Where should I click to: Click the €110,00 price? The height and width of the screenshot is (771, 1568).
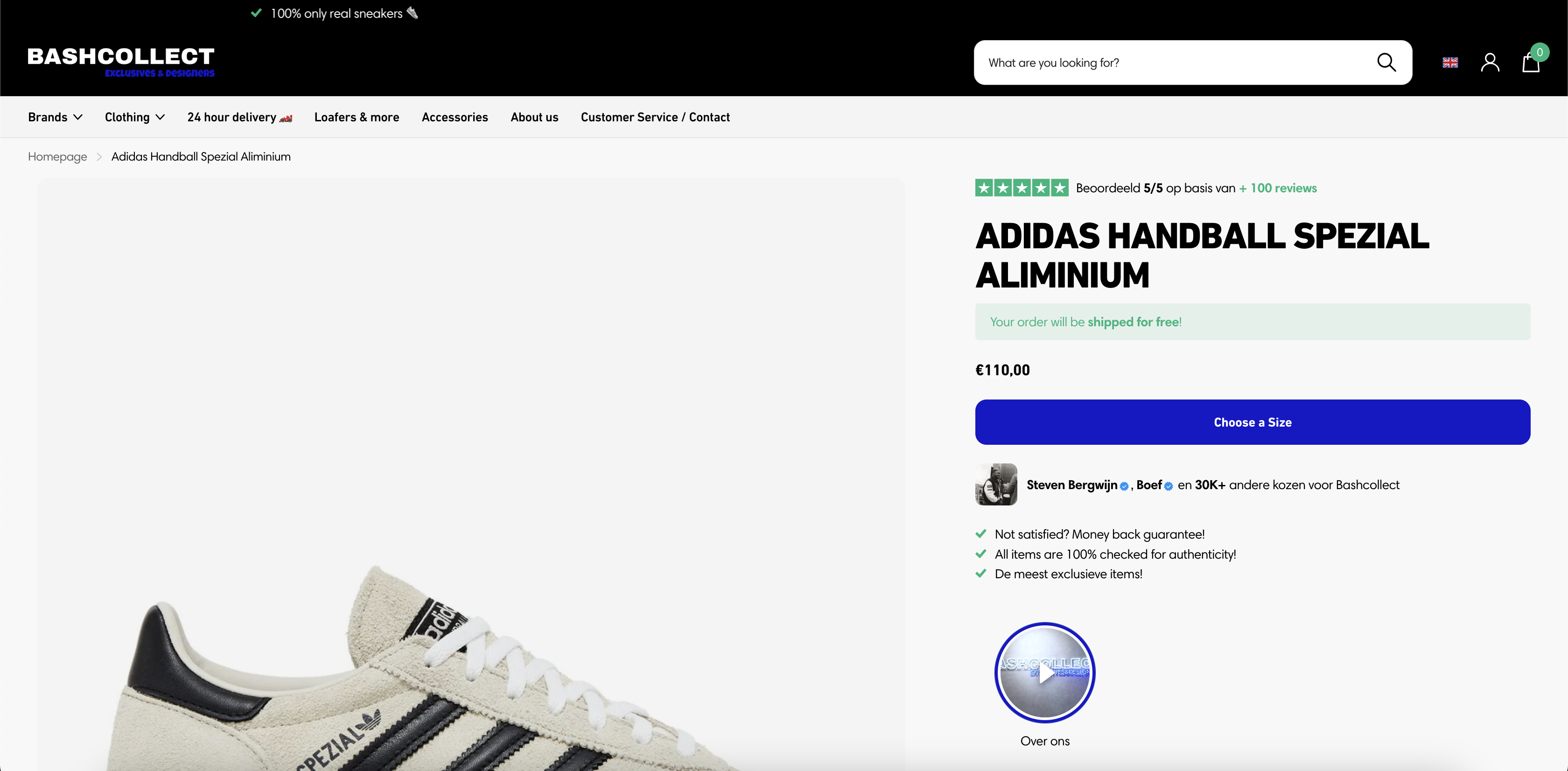tap(1002, 370)
